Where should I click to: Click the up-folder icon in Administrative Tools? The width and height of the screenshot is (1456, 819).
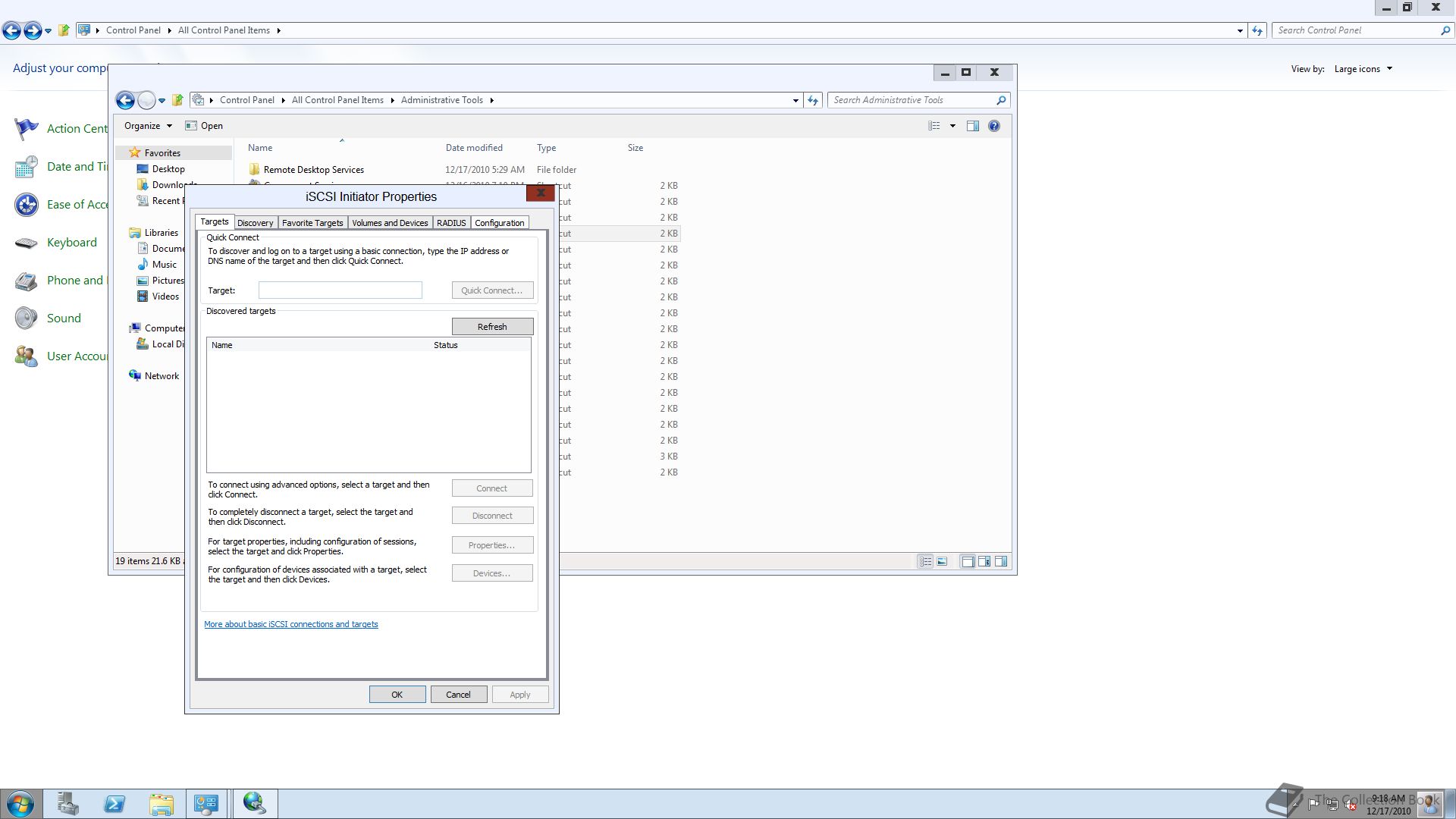pyautogui.click(x=177, y=100)
